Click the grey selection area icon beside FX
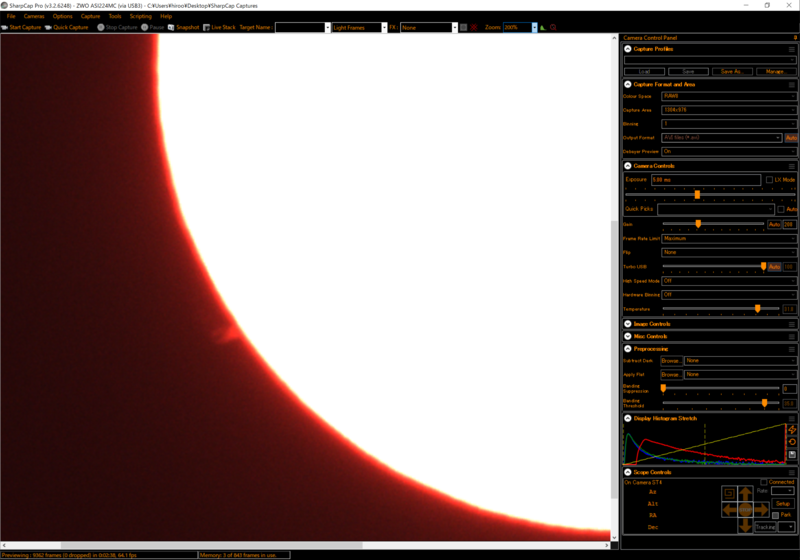The image size is (800, 560). tap(463, 28)
